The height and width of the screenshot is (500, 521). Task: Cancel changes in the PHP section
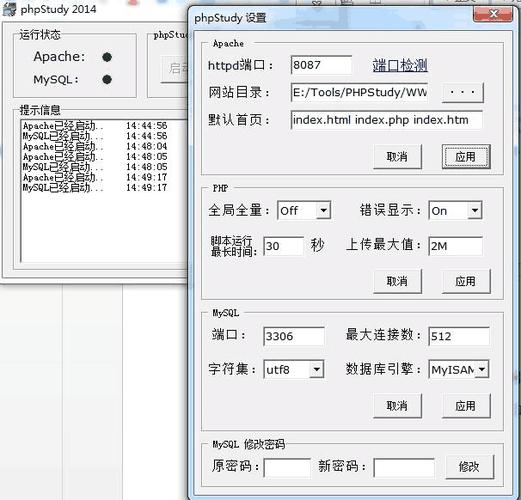397,281
